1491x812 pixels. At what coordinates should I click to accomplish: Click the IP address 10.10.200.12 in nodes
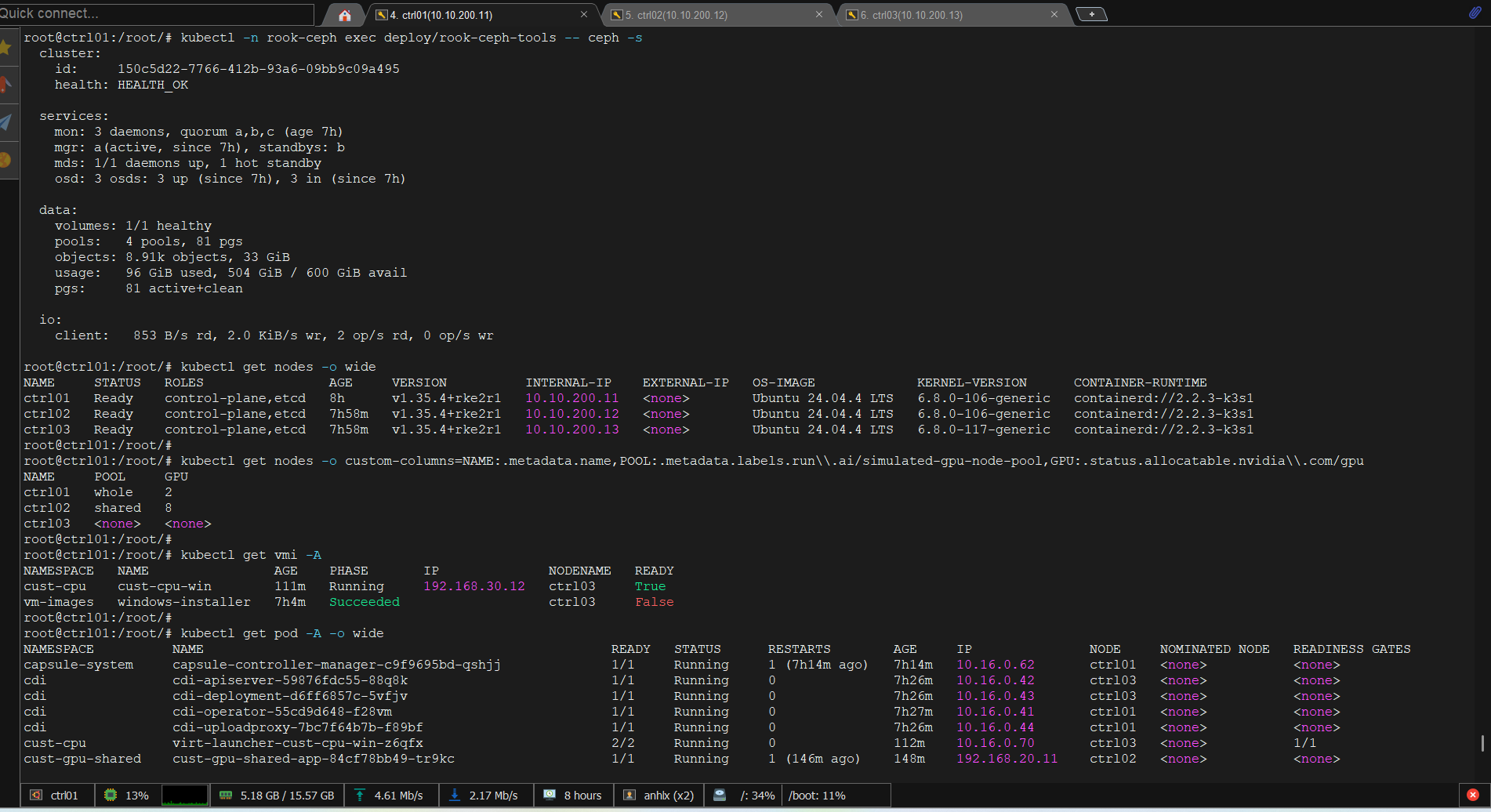click(x=572, y=414)
